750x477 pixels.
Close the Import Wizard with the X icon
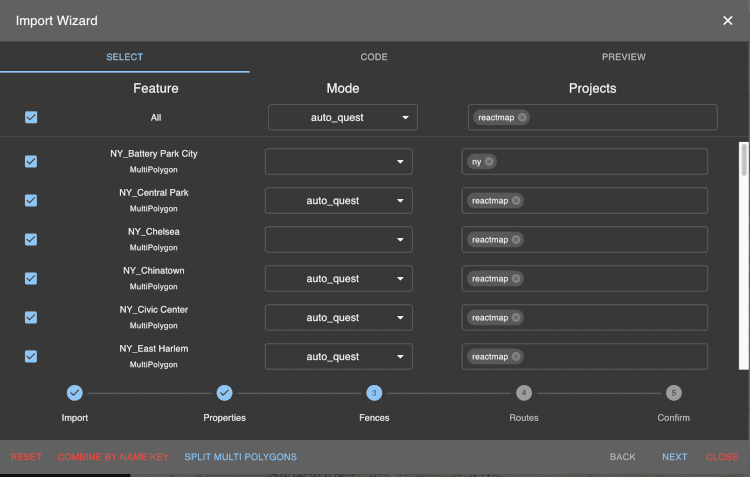click(728, 21)
